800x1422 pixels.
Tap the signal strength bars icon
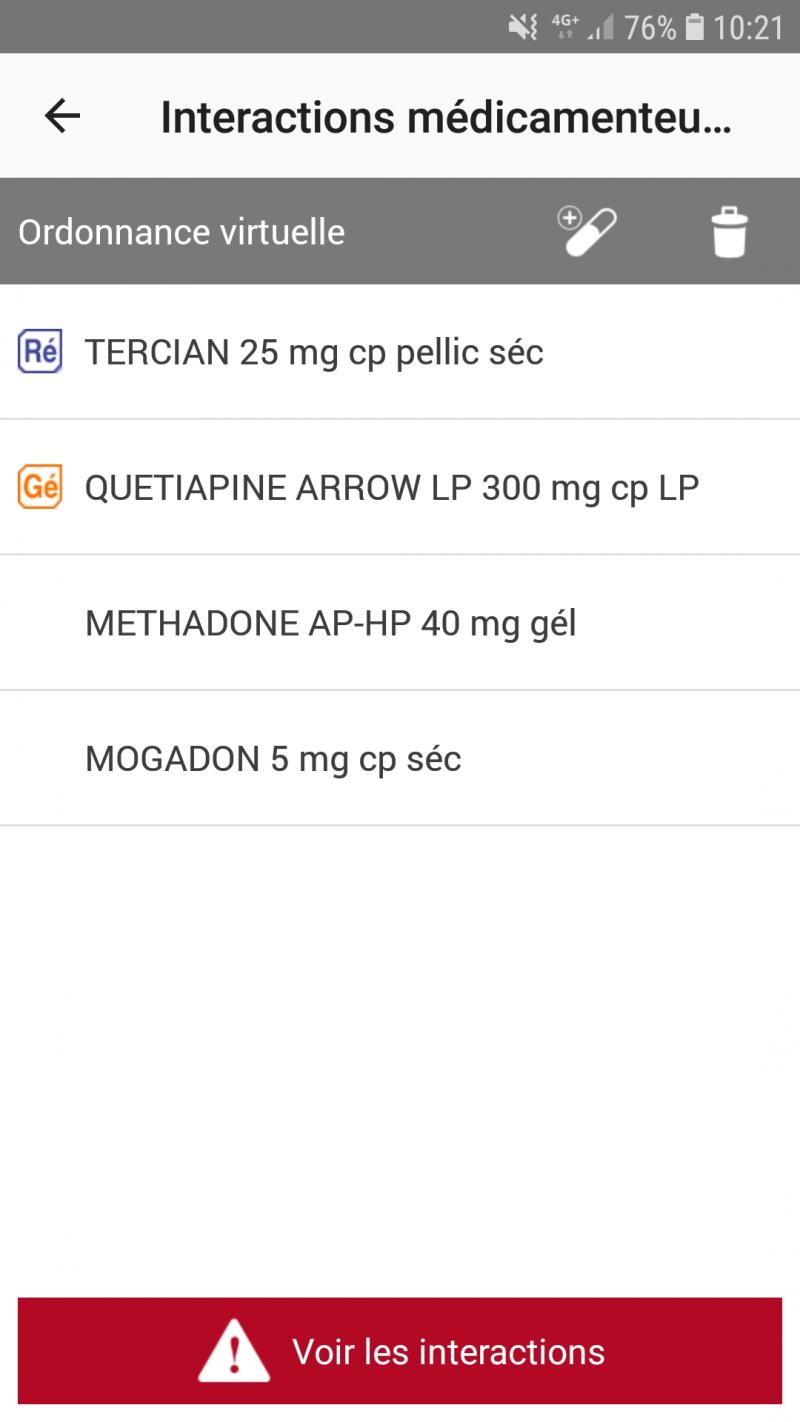601,28
